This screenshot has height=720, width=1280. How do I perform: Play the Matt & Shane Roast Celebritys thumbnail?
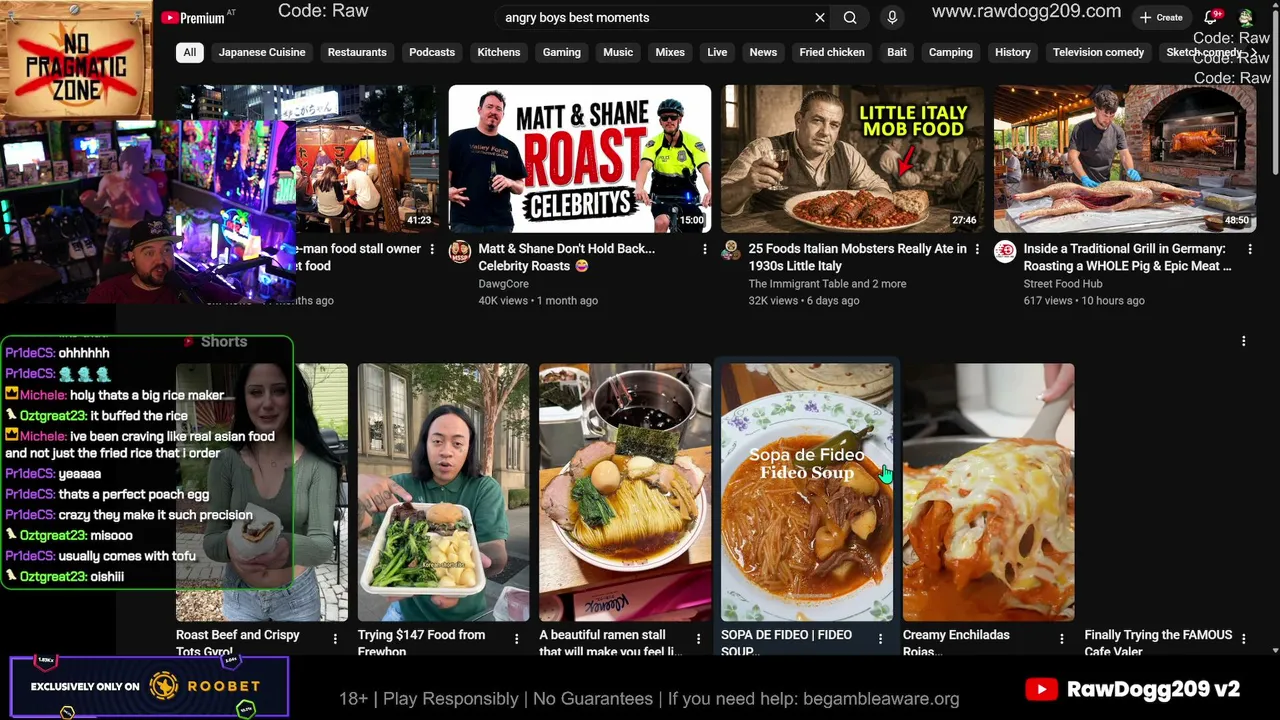tap(580, 158)
